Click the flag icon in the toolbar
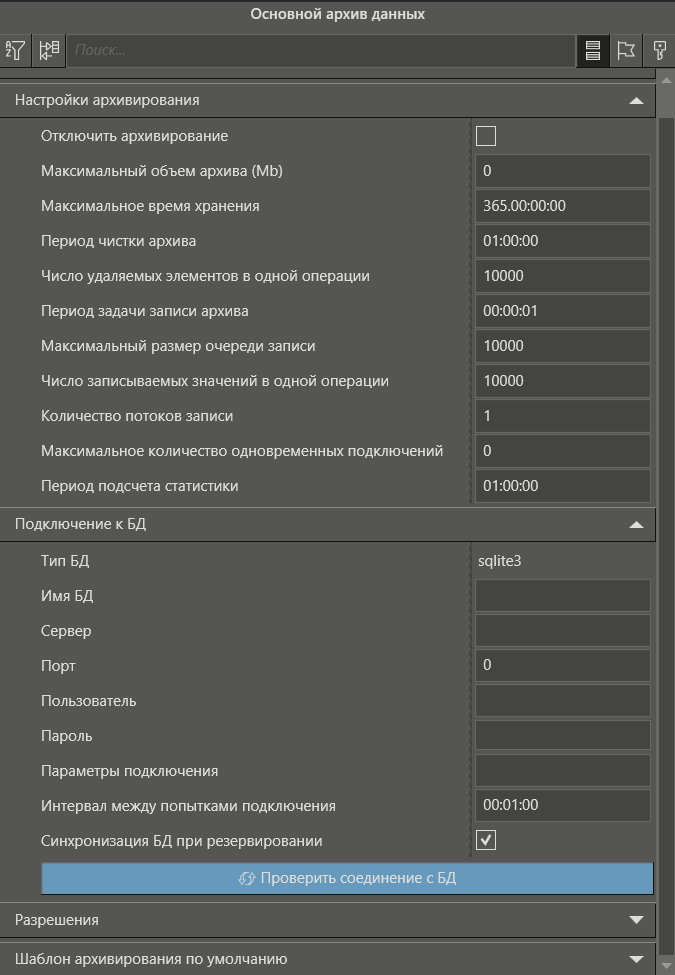Image resolution: width=675 pixels, height=975 pixels. pyautogui.click(x=626, y=50)
